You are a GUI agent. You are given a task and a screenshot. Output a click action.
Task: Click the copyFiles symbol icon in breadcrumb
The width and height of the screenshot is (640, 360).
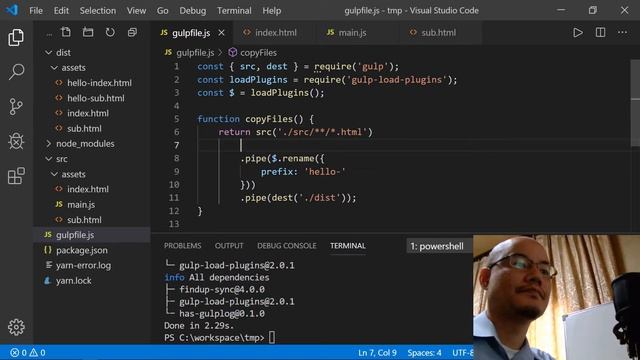point(233,52)
